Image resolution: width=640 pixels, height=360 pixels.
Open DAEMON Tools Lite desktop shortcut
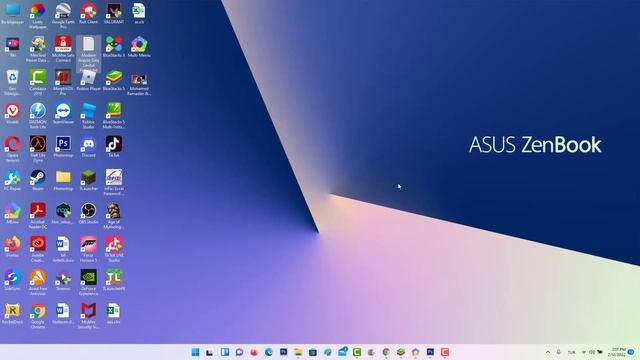[38, 115]
